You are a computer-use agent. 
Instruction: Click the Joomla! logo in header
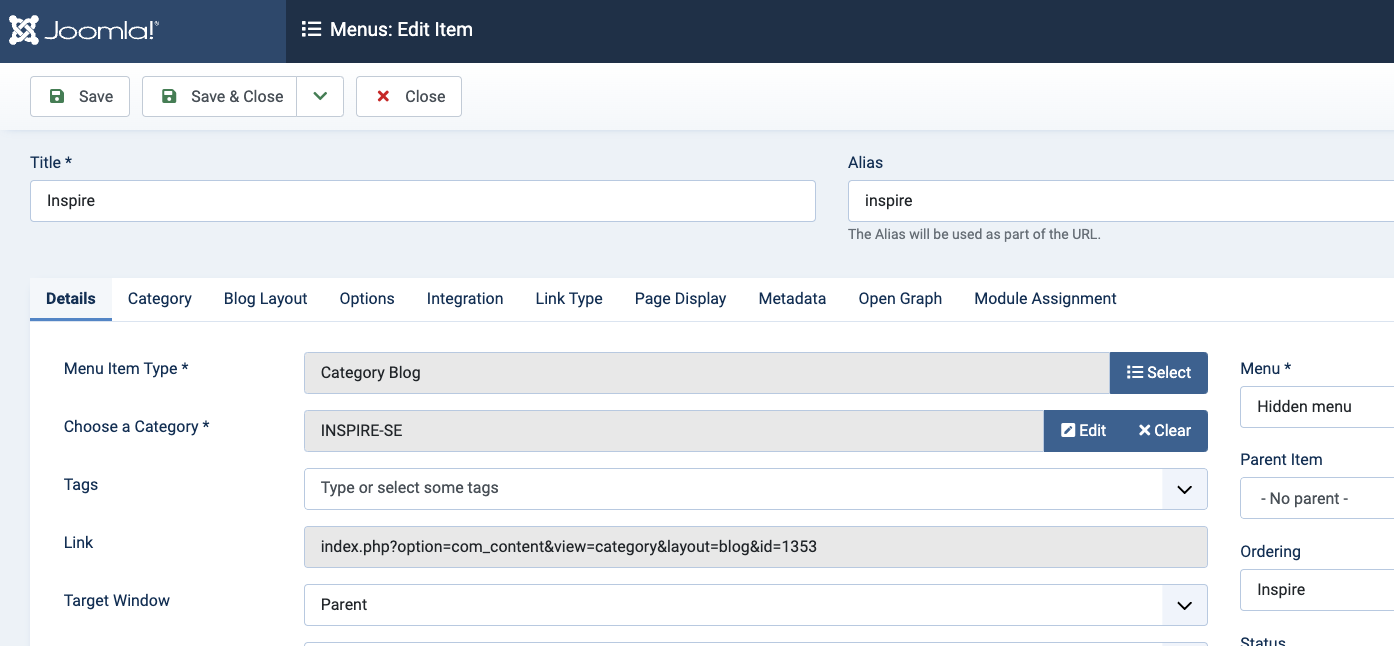pyautogui.click(x=84, y=31)
